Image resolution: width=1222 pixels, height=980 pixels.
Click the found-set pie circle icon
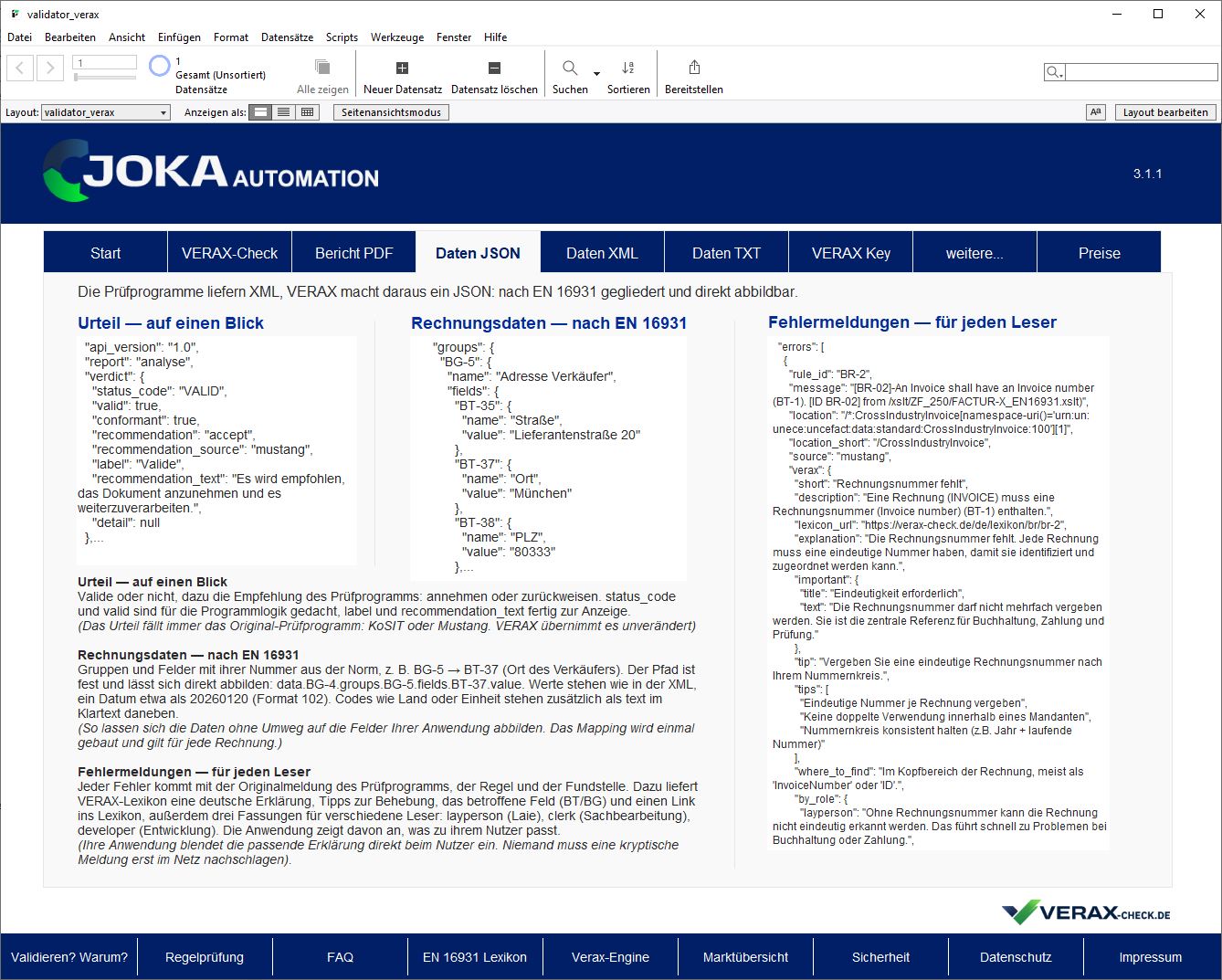160,66
